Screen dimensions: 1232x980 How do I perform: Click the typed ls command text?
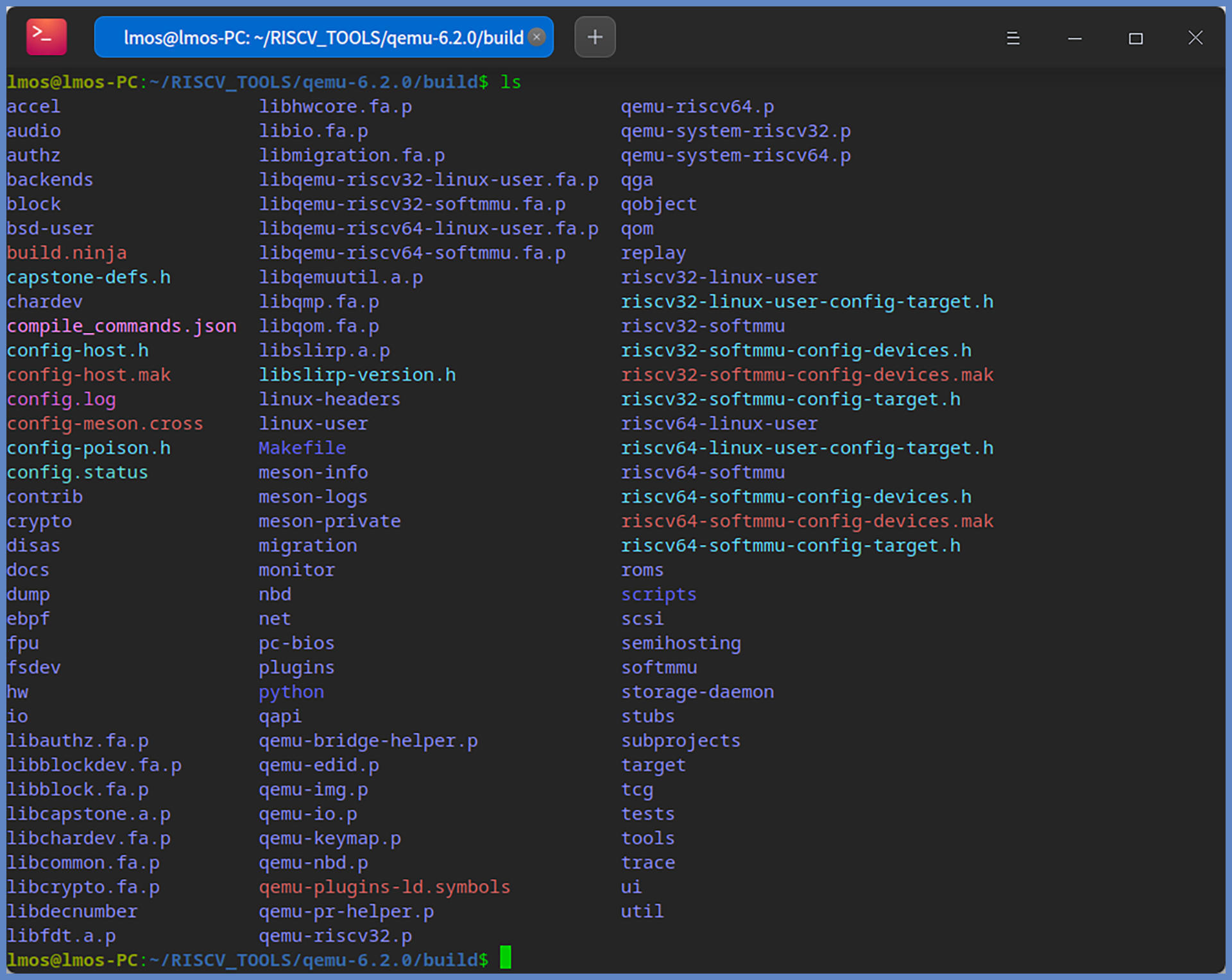[511, 82]
